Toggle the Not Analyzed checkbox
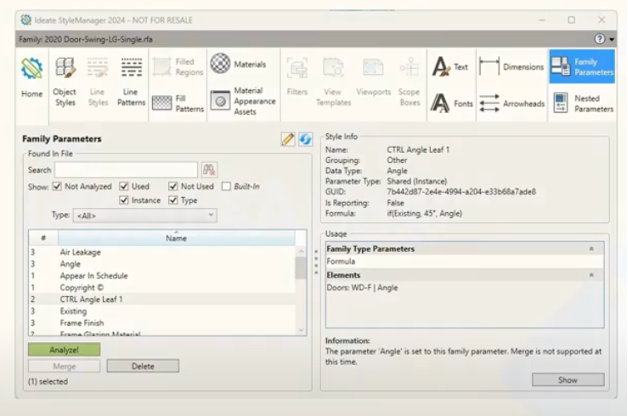Screen dimensions: 628x416 pyautogui.click(x=57, y=186)
